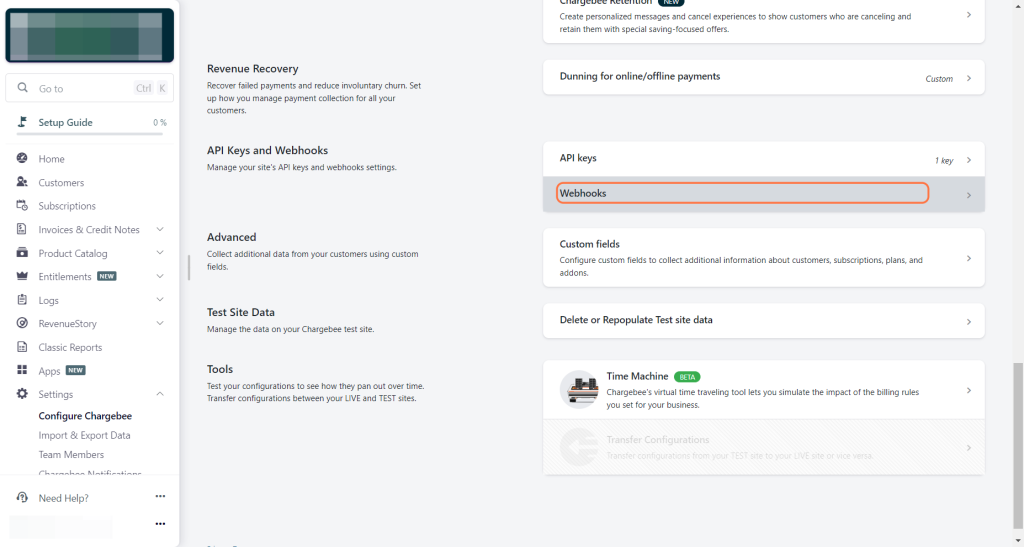Open the API keys row
Viewport: 1024px width, 547px height.
(763, 160)
